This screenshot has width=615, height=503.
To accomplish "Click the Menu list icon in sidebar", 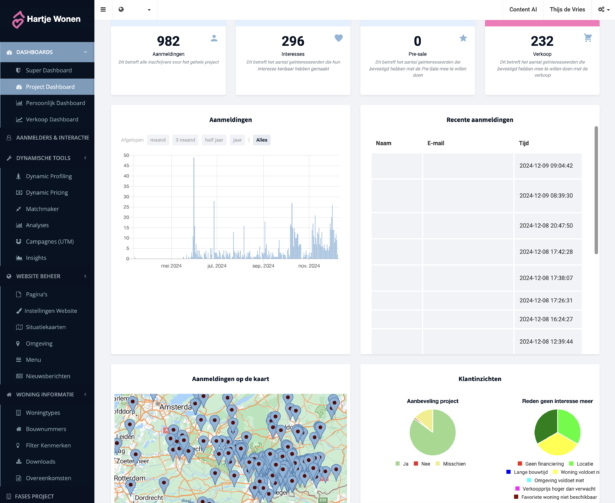I will coord(18,360).
